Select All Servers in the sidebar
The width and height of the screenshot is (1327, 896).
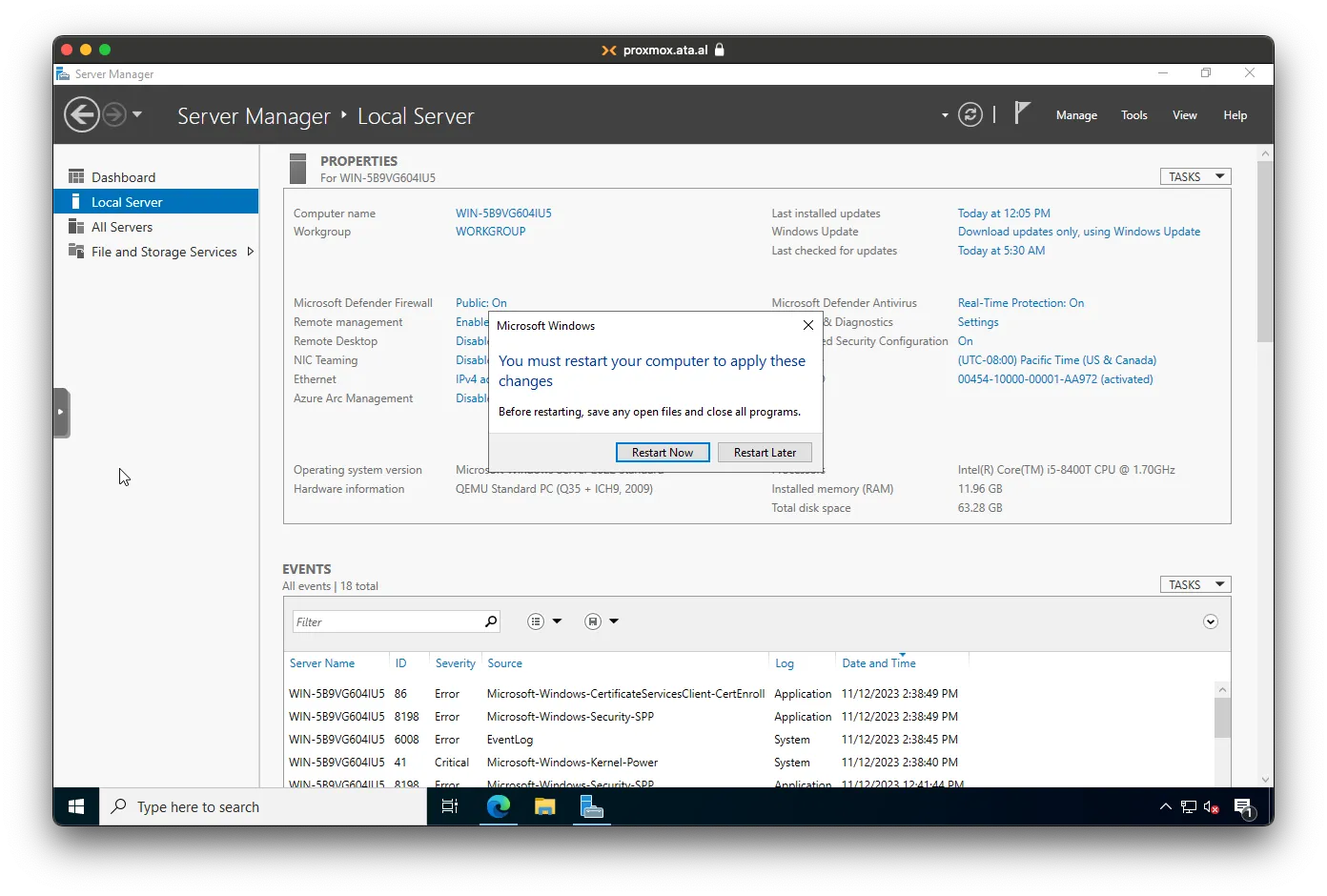[156, 227]
